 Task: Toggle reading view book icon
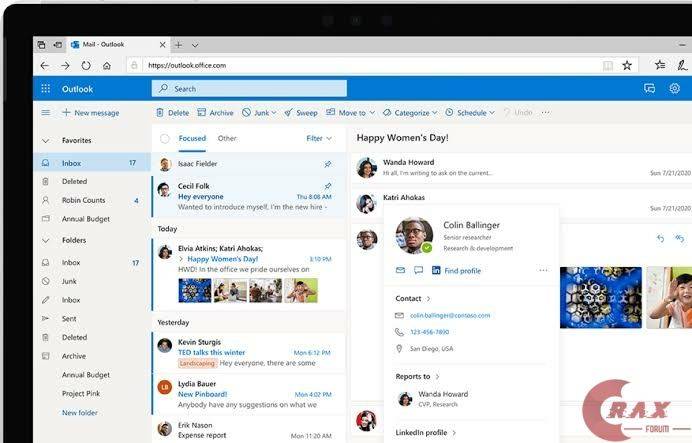pos(608,66)
